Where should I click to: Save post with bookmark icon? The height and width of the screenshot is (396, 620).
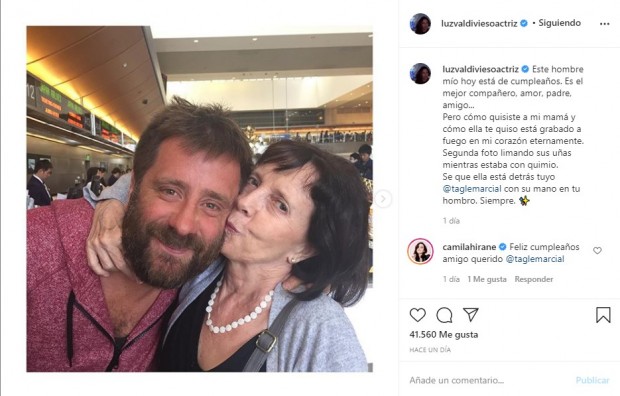click(603, 315)
